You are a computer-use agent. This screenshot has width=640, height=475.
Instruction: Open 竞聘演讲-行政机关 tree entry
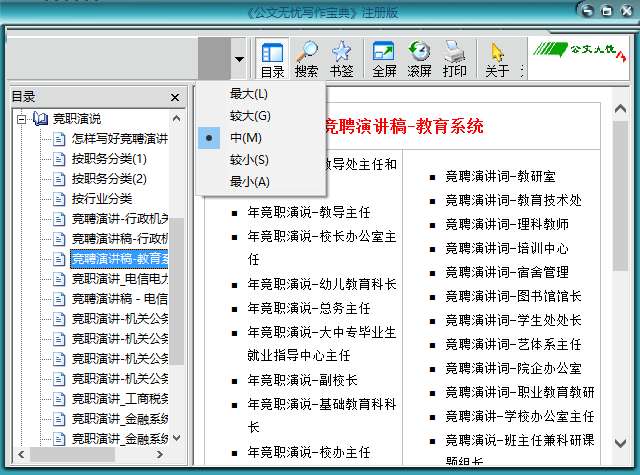120,219
